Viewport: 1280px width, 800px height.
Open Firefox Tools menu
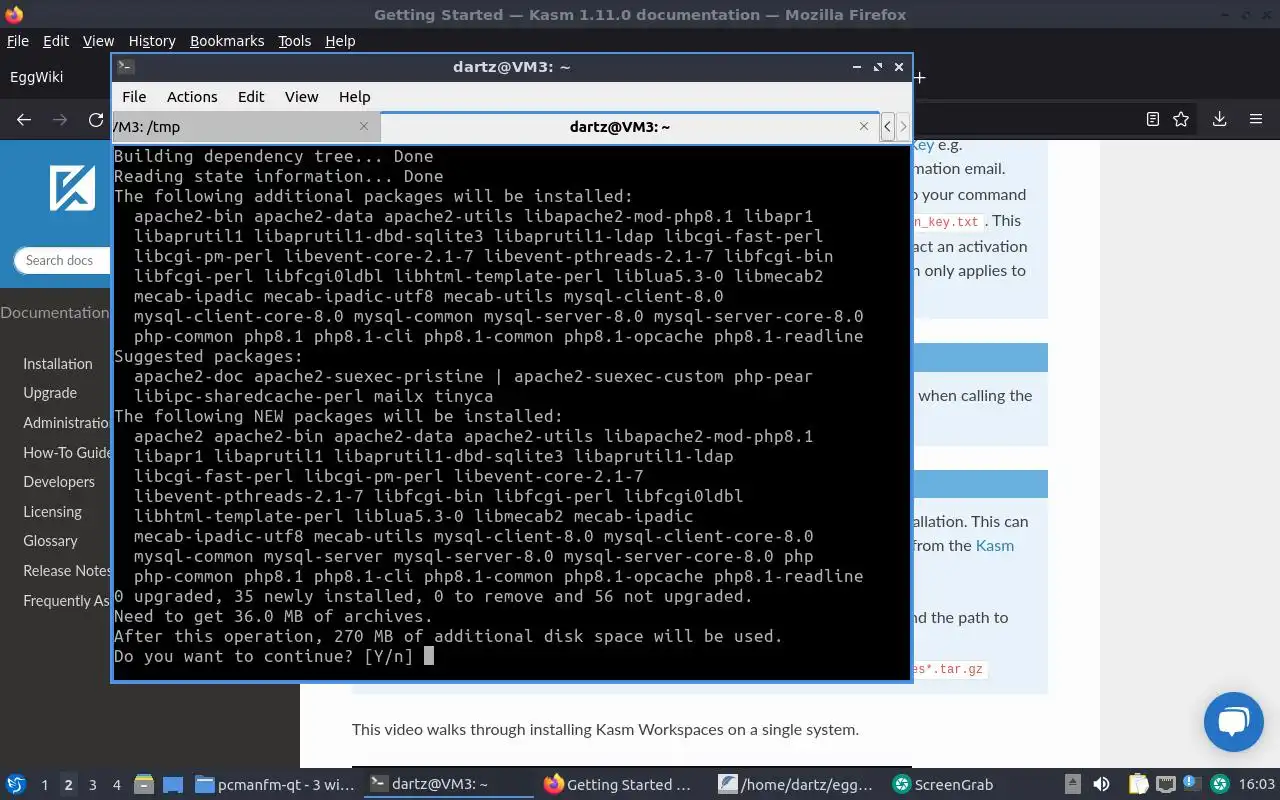294,41
